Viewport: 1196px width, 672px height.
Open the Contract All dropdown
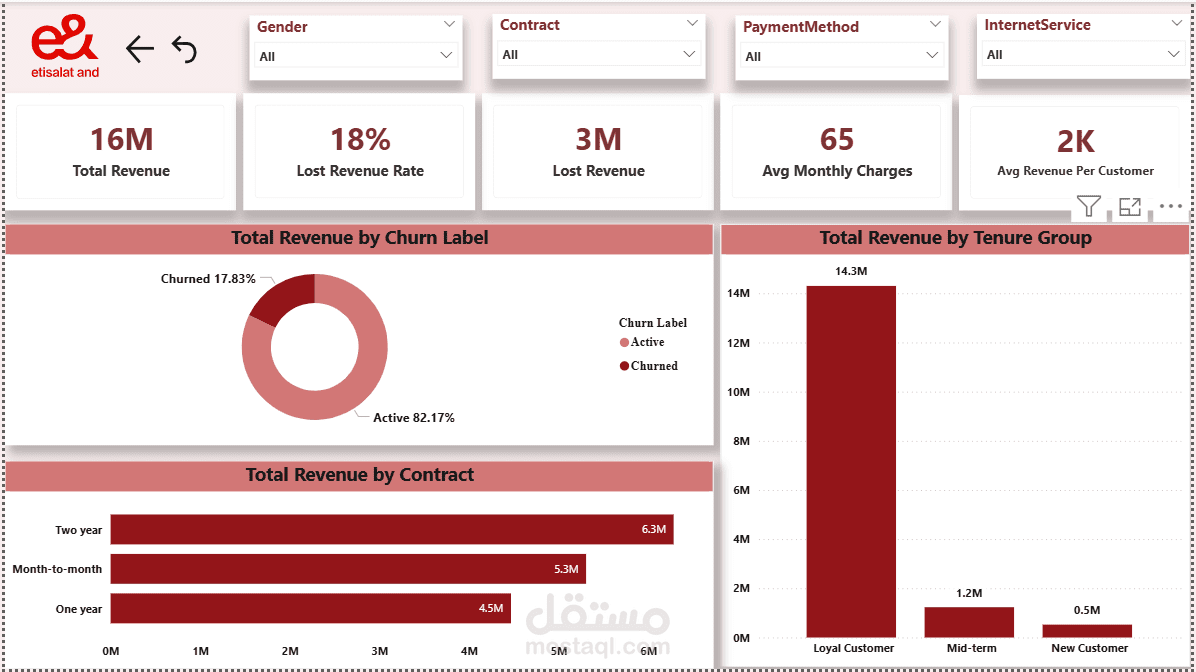point(599,54)
